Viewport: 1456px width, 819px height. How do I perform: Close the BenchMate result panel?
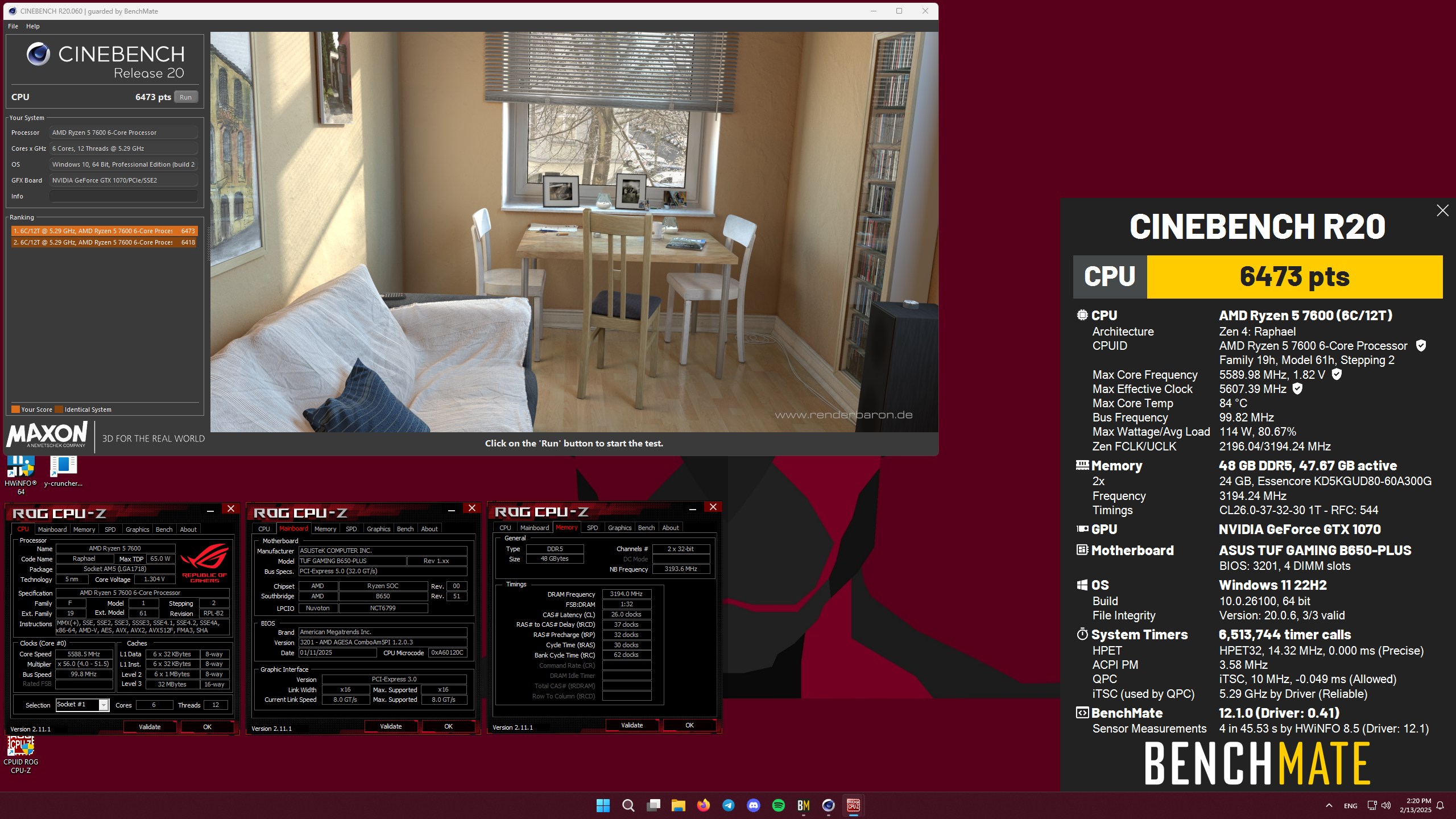pyautogui.click(x=1442, y=210)
